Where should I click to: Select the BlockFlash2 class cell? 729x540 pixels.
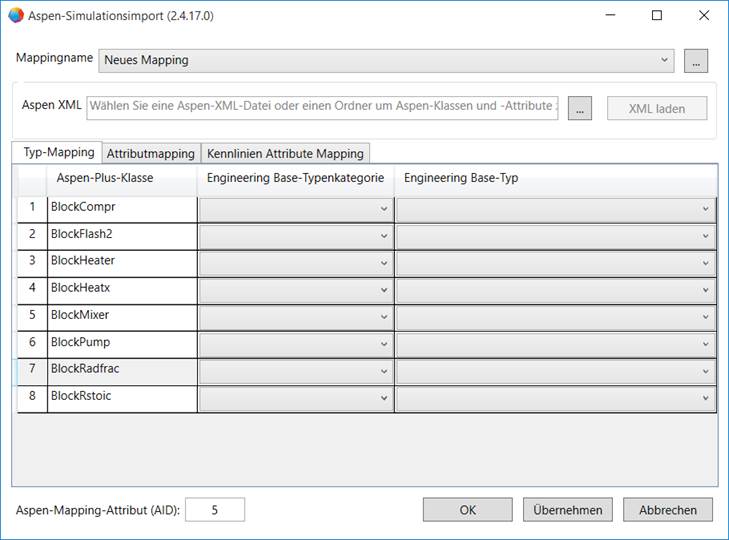122,236
